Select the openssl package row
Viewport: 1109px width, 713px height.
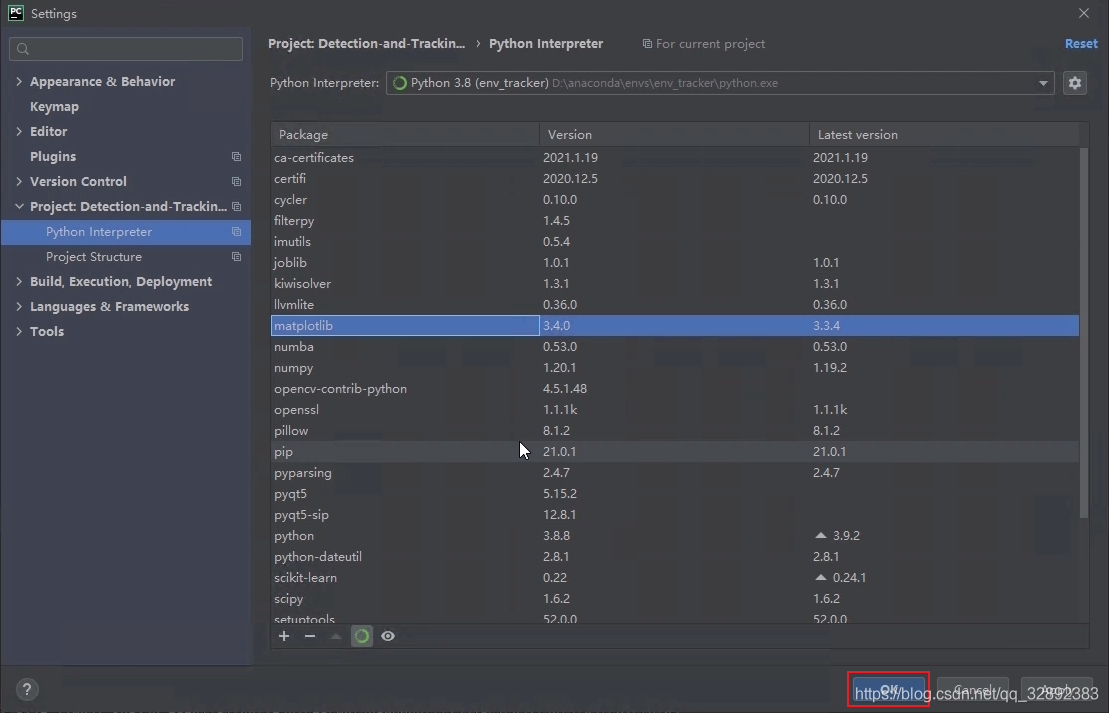(675, 410)
